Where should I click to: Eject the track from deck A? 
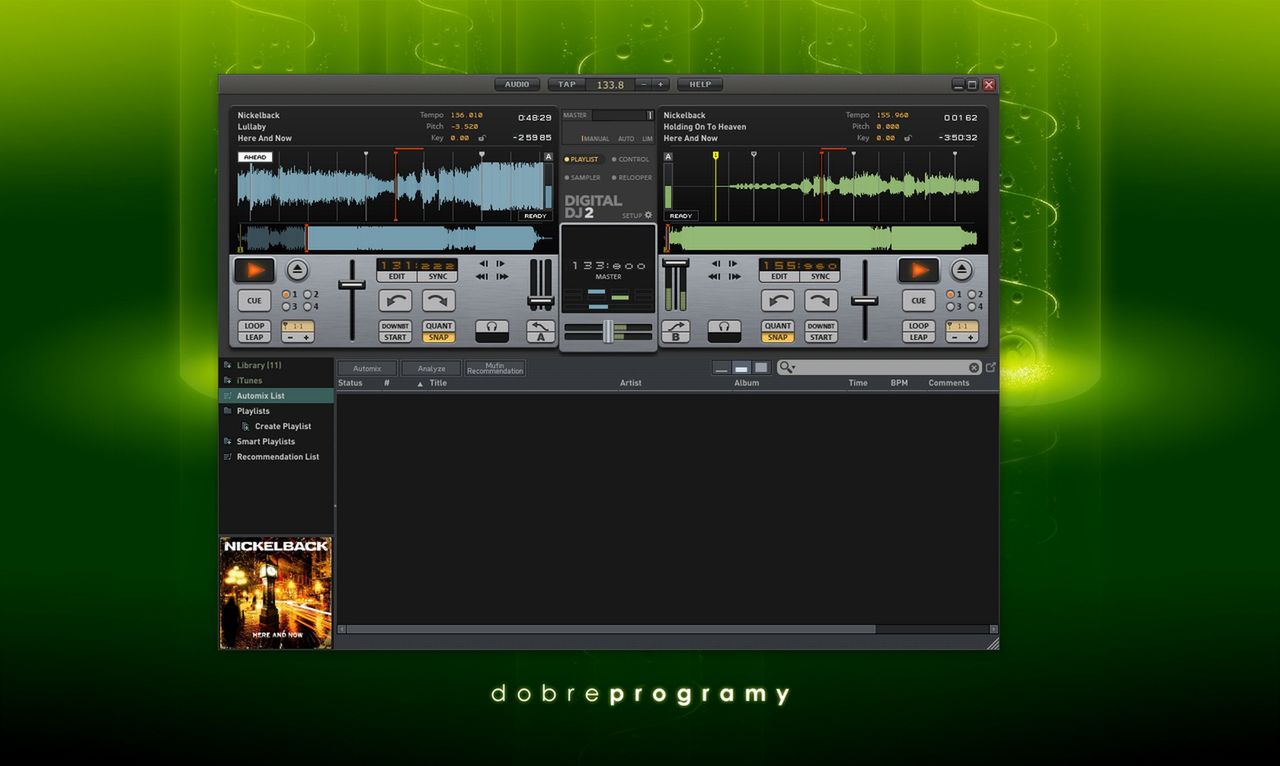[297, 270]
